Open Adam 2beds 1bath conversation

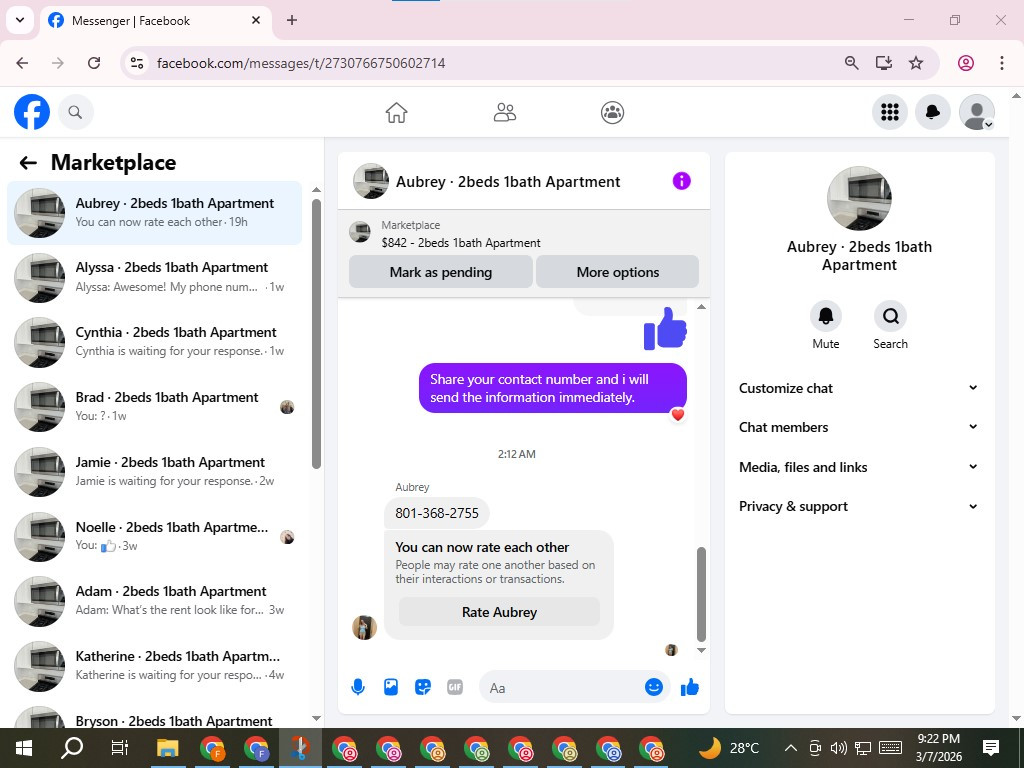point(155,601)
